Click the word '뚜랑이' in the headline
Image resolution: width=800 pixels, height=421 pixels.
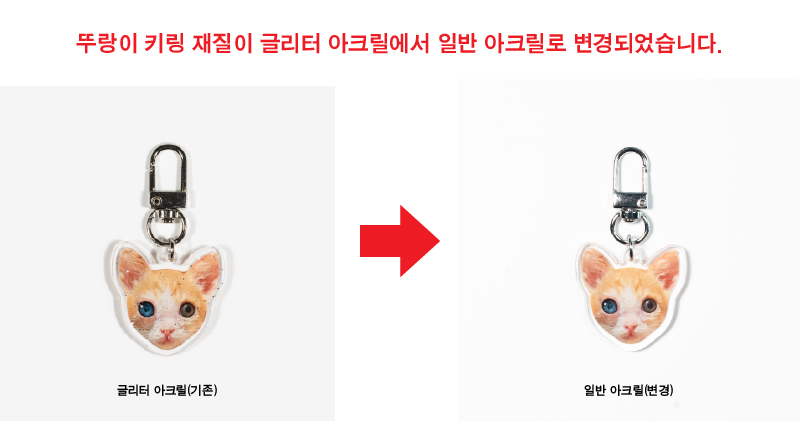(107, 43)
